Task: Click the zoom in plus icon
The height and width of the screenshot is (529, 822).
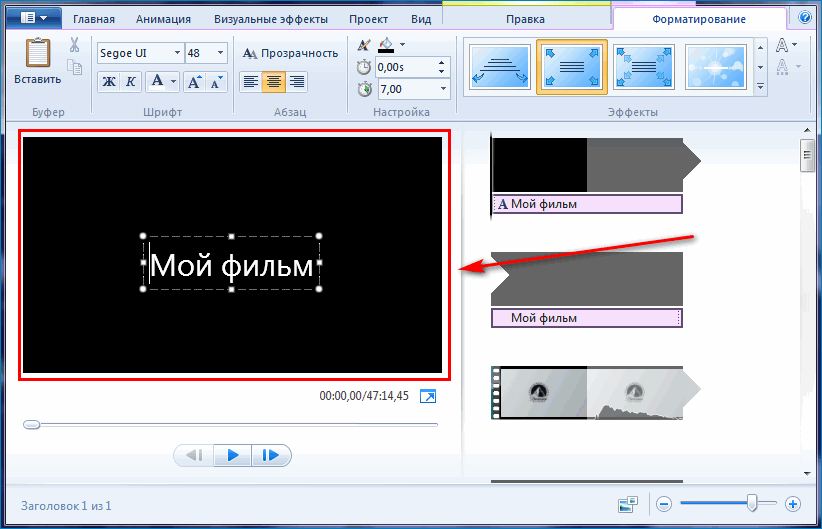Action: coord(793,505)
